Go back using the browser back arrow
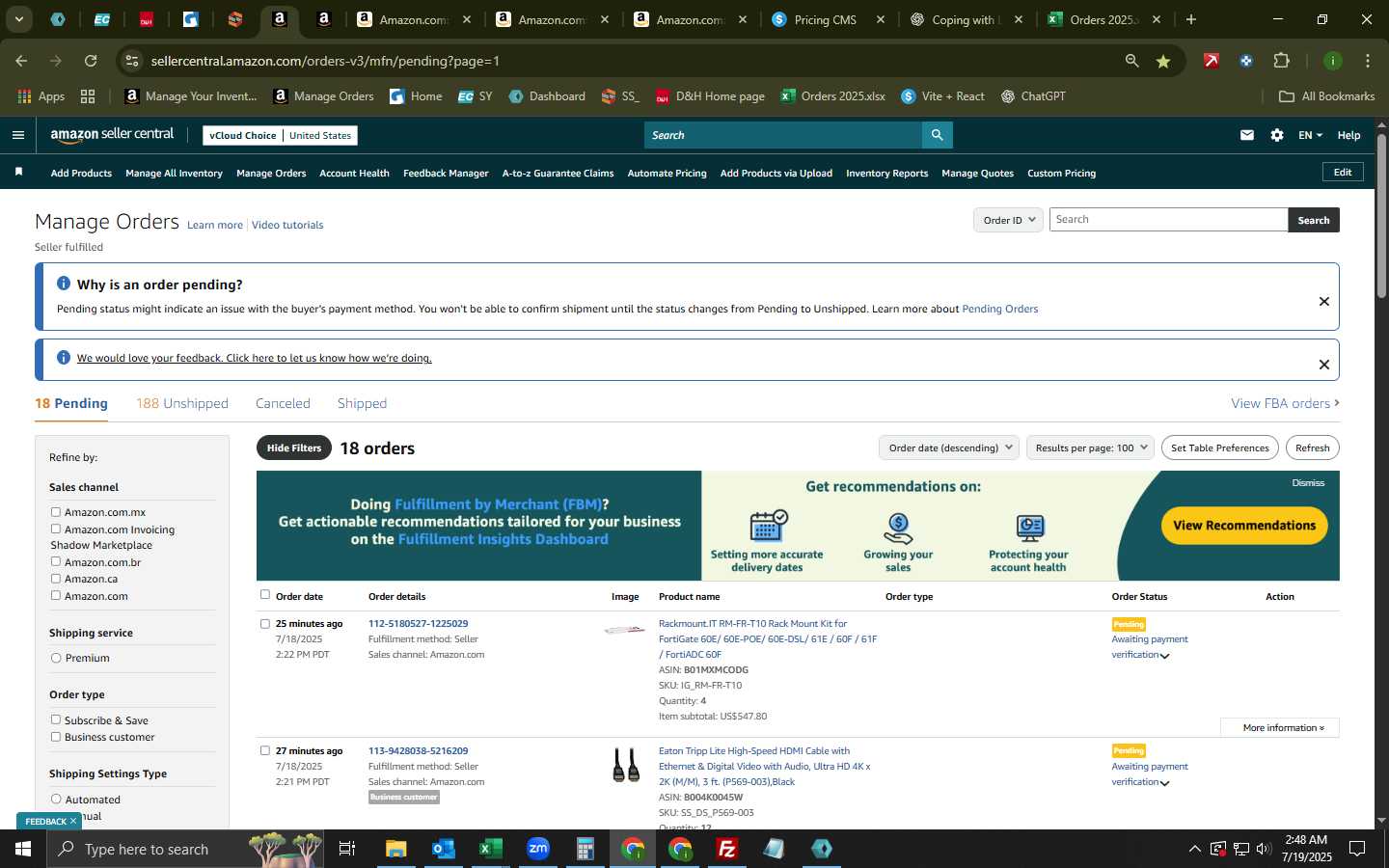 coord(21,61)
